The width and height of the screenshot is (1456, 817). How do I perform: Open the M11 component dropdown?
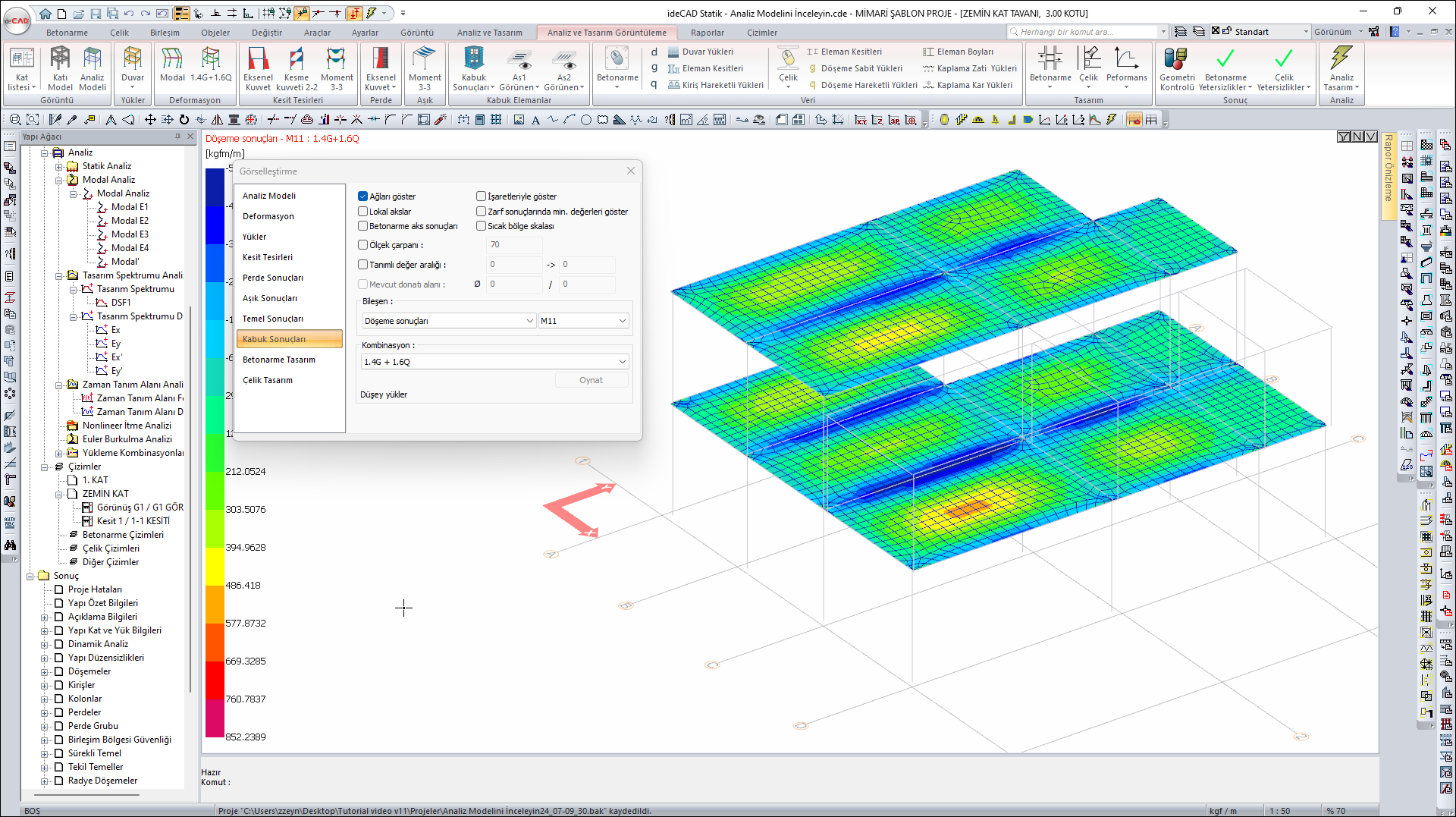tap(582, 321)
